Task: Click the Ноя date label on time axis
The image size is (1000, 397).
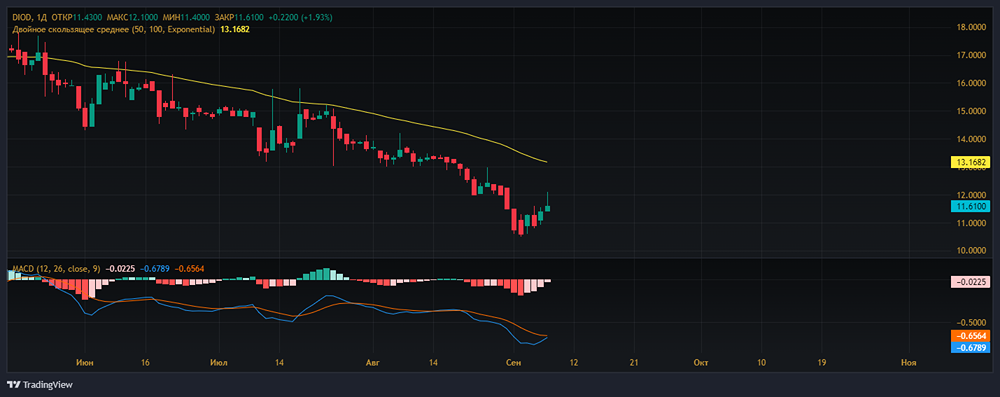Action: coord(909,363)
